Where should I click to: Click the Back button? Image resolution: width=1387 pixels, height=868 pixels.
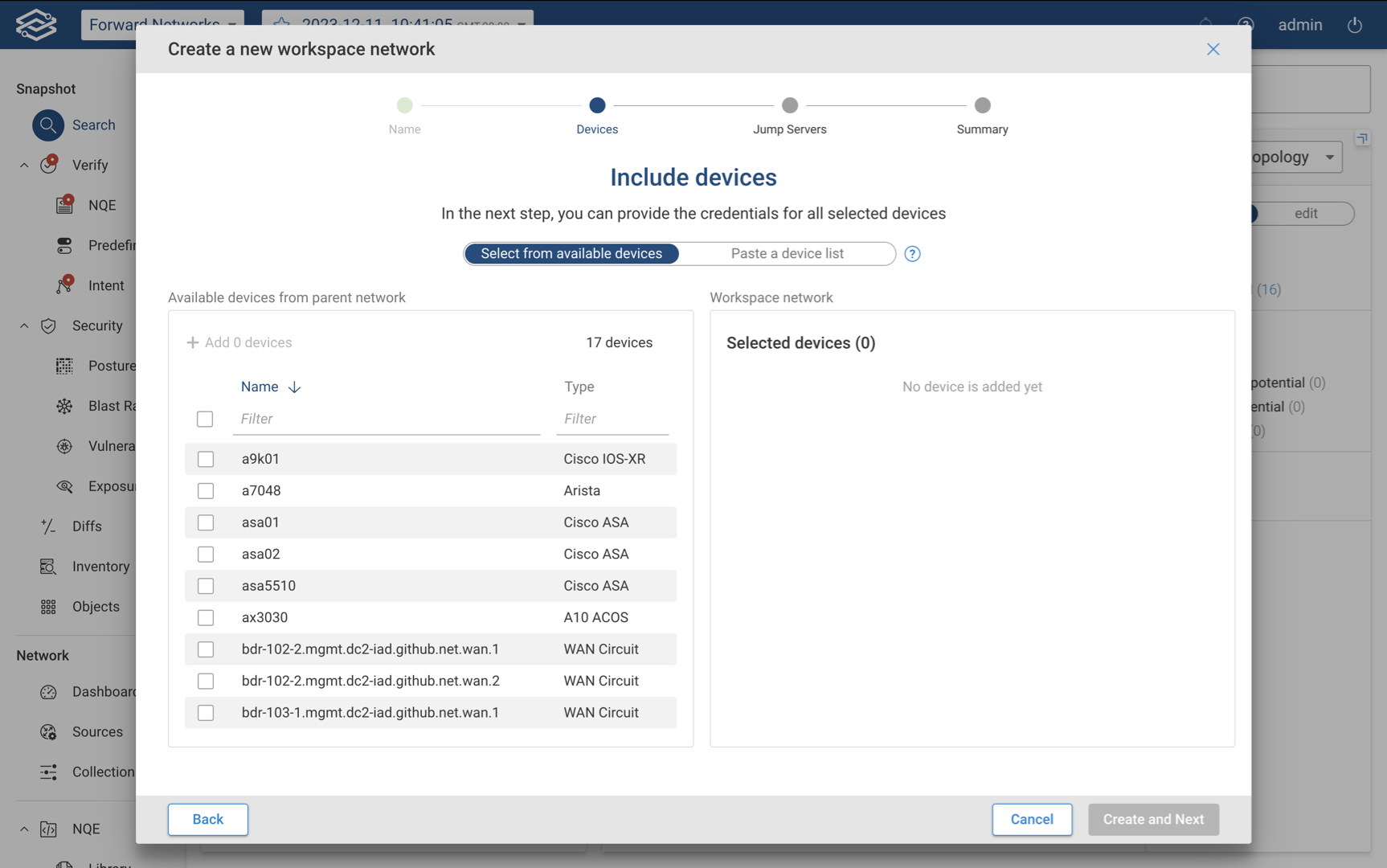(x=207, y=819)
